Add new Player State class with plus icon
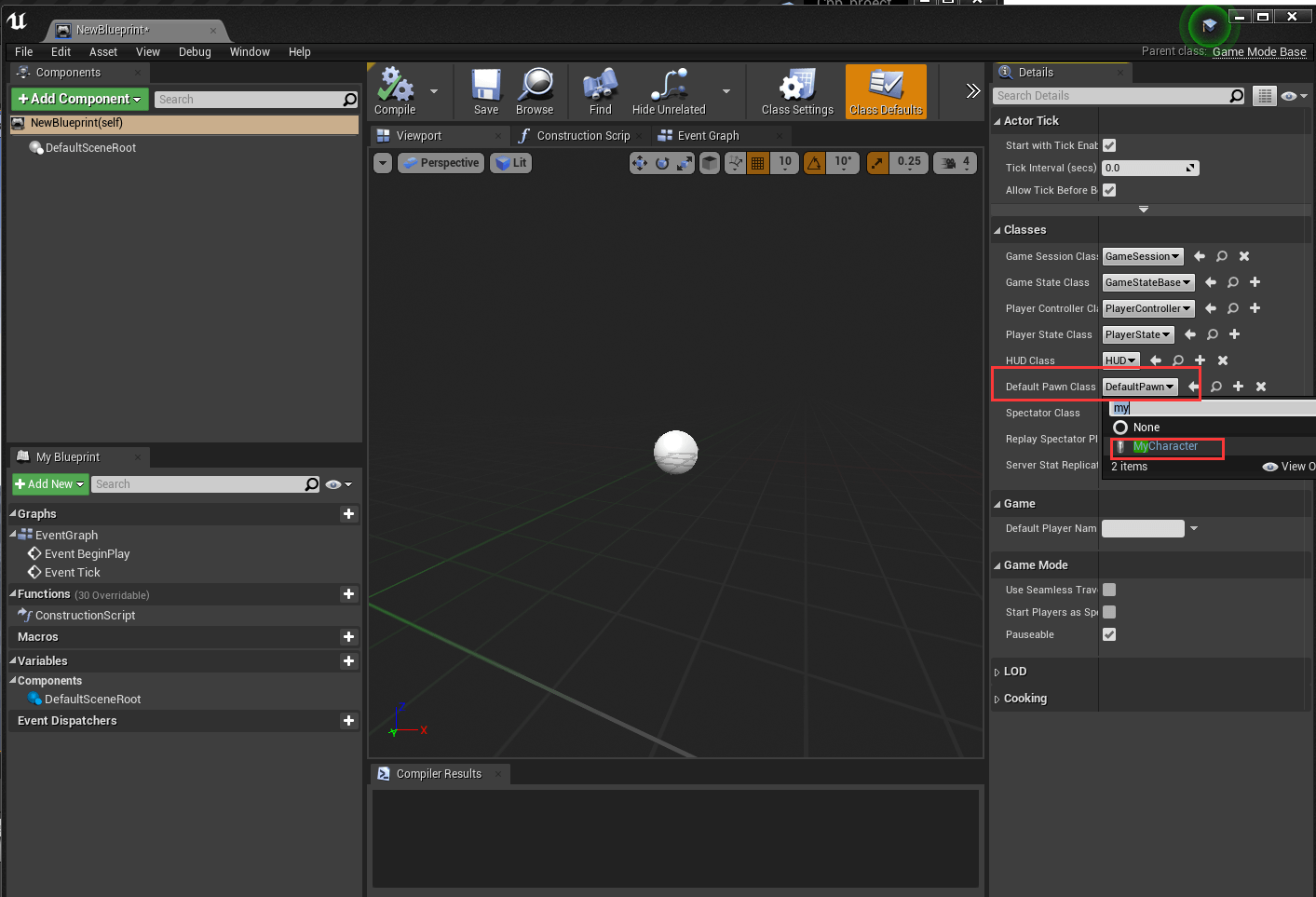The height and width of the screenshot is (897, 1316). (x=1235, y=334)
